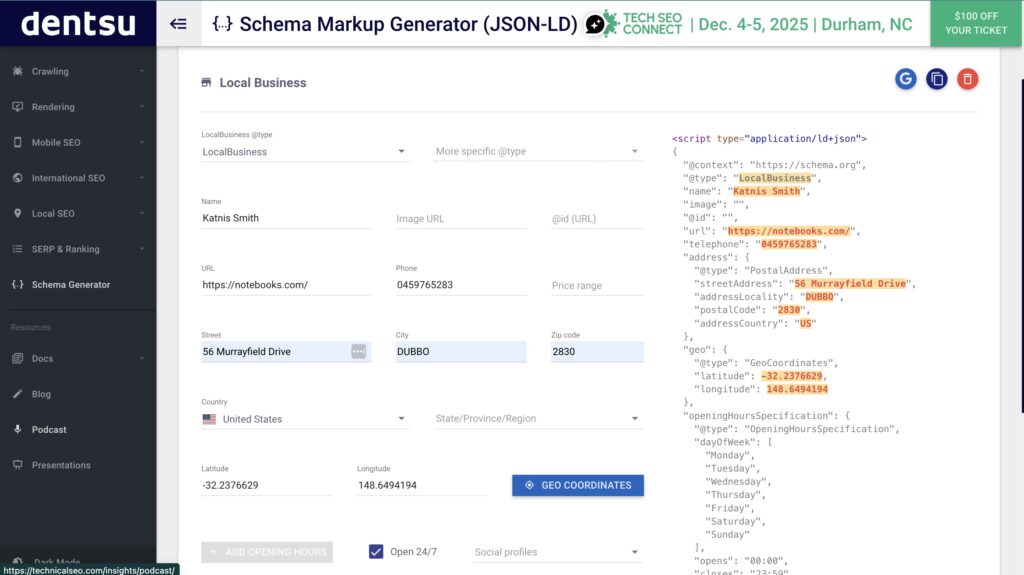Click the @id (URL) field
The height and width of the screenshot is (575, 1024).
click(597, 219)
